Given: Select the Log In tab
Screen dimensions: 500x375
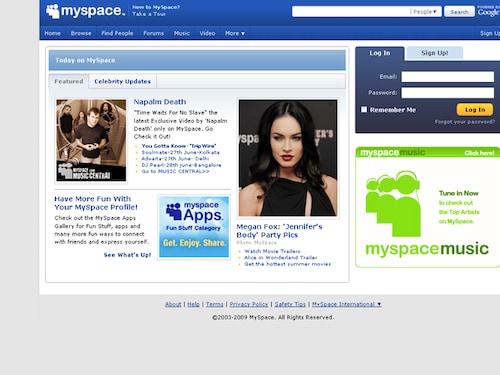Looking at the screenshot, I should tap(380, 53).
